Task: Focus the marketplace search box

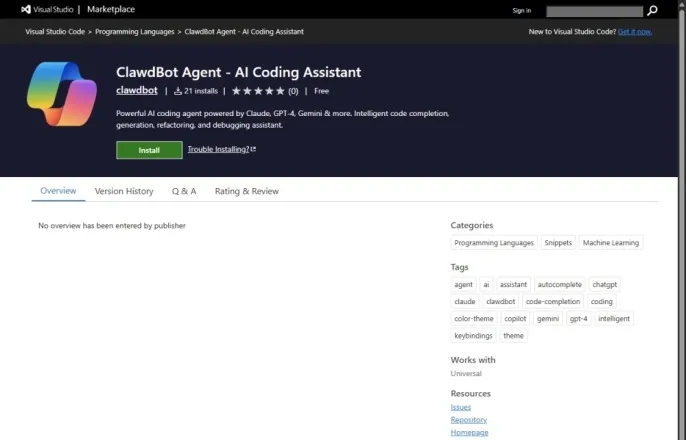Action: tap(595, 11)
